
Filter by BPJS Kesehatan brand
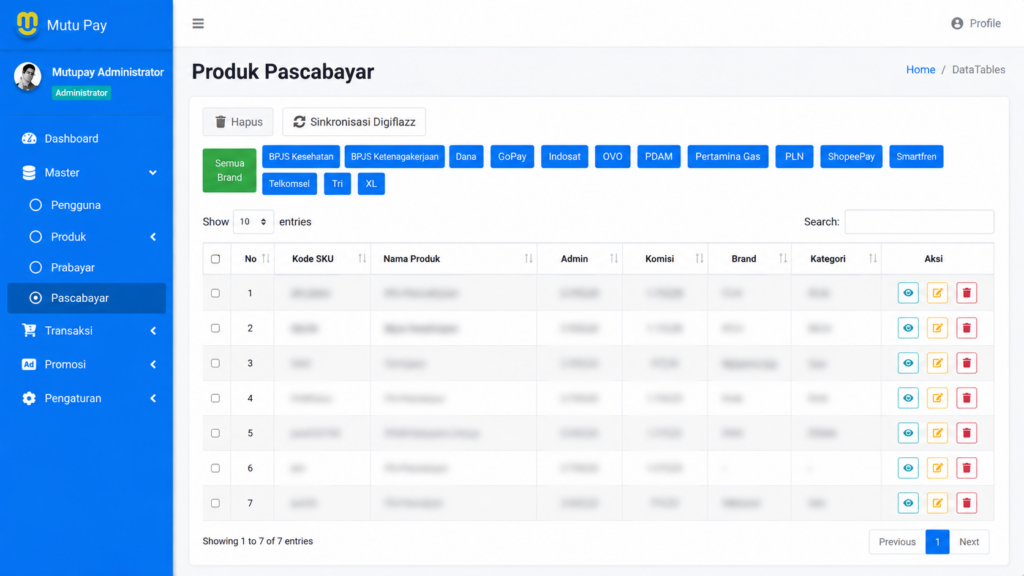point(301,157)
